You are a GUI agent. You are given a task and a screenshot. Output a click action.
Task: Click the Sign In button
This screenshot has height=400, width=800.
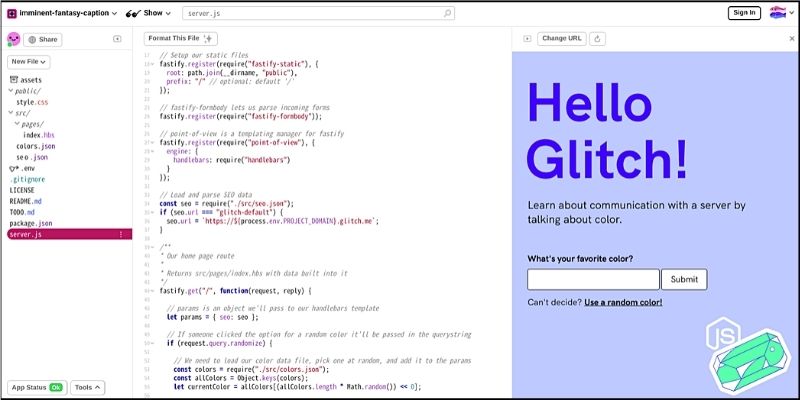coord(744,13)
